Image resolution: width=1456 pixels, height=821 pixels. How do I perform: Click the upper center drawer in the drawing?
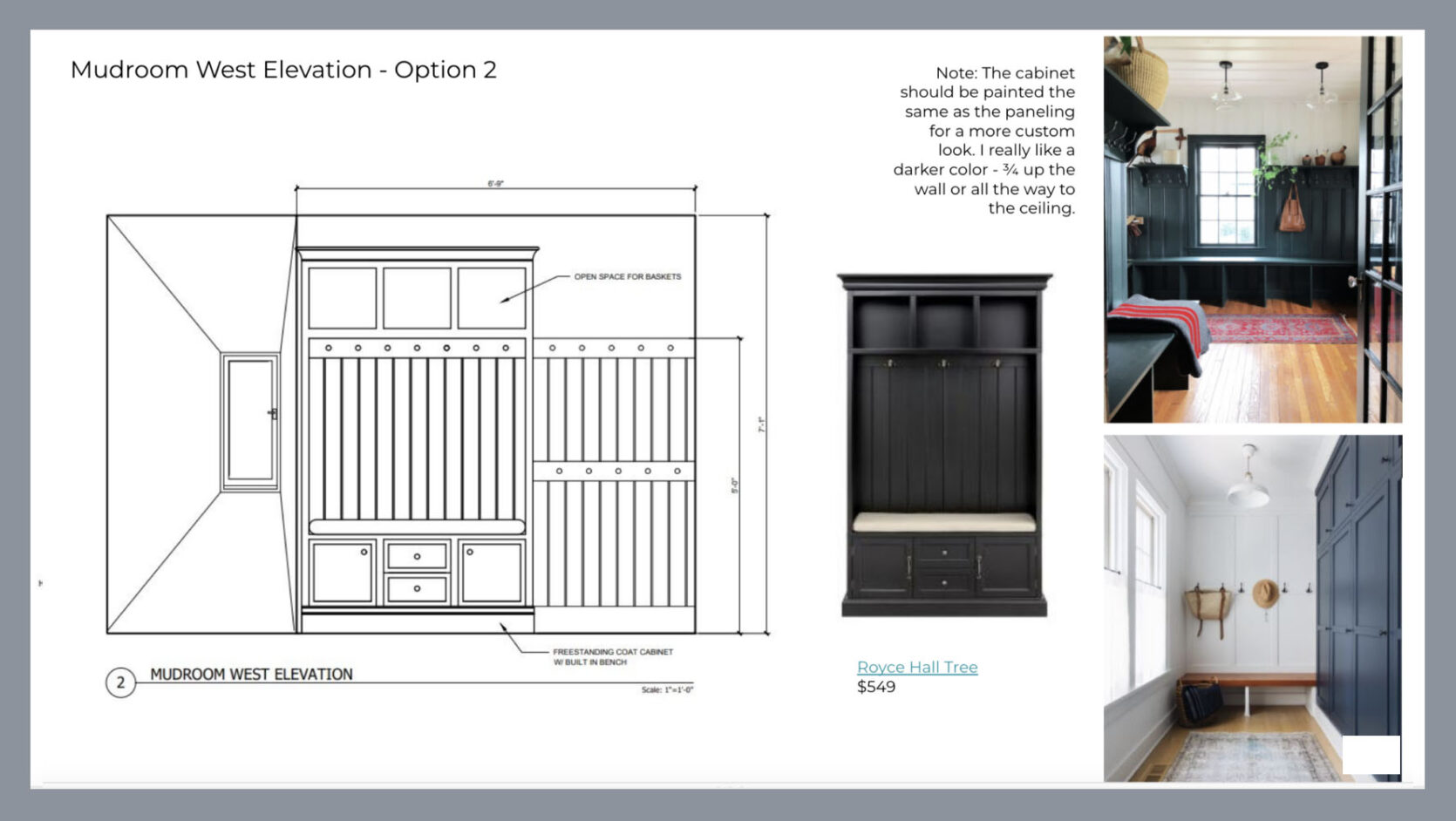tap(417, 555)
